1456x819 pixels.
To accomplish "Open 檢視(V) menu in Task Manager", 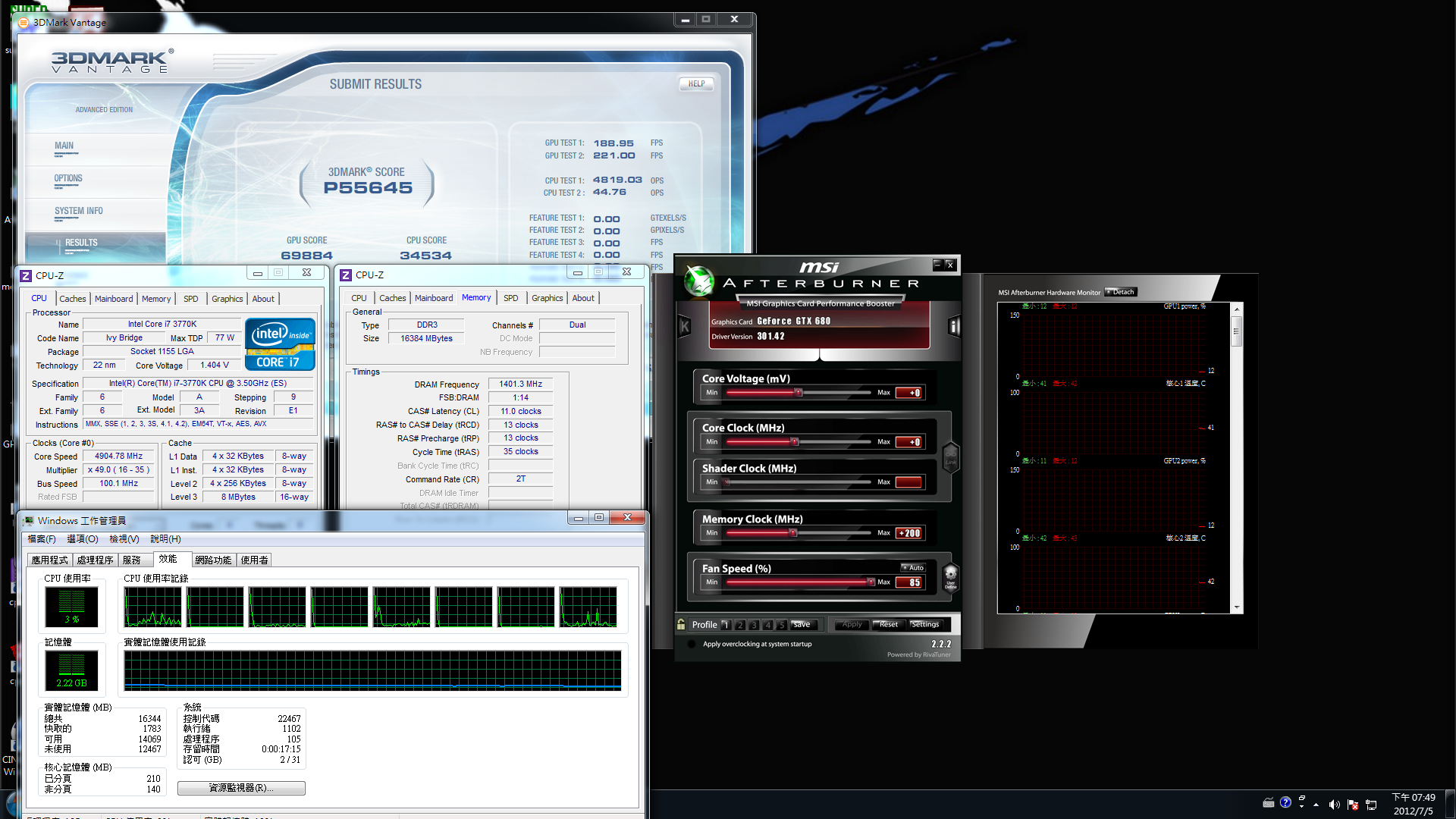I will click(x=124, y=539).
